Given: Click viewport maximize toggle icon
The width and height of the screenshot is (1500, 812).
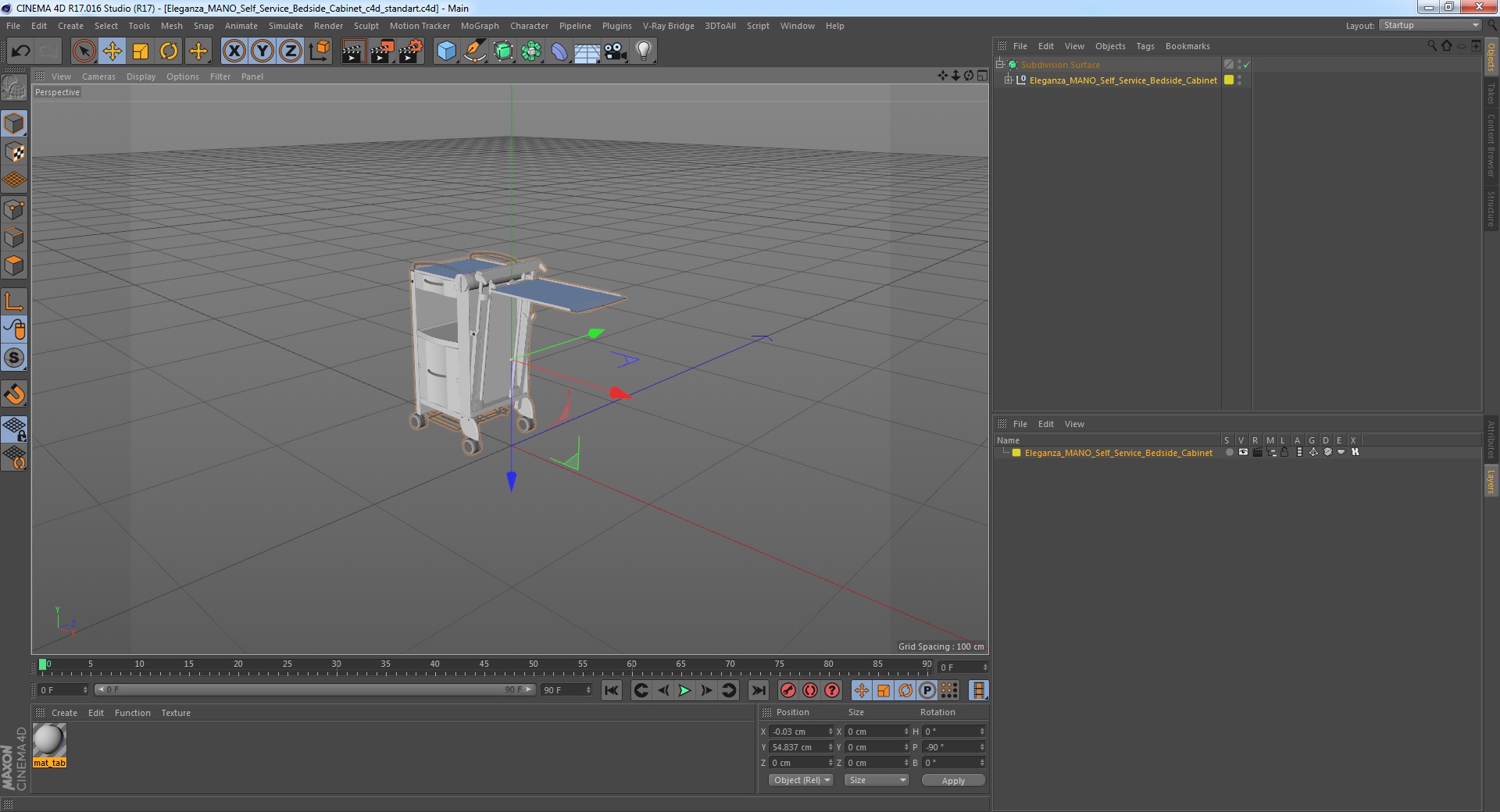Looking at the screenshot, I should coord(982,76).
